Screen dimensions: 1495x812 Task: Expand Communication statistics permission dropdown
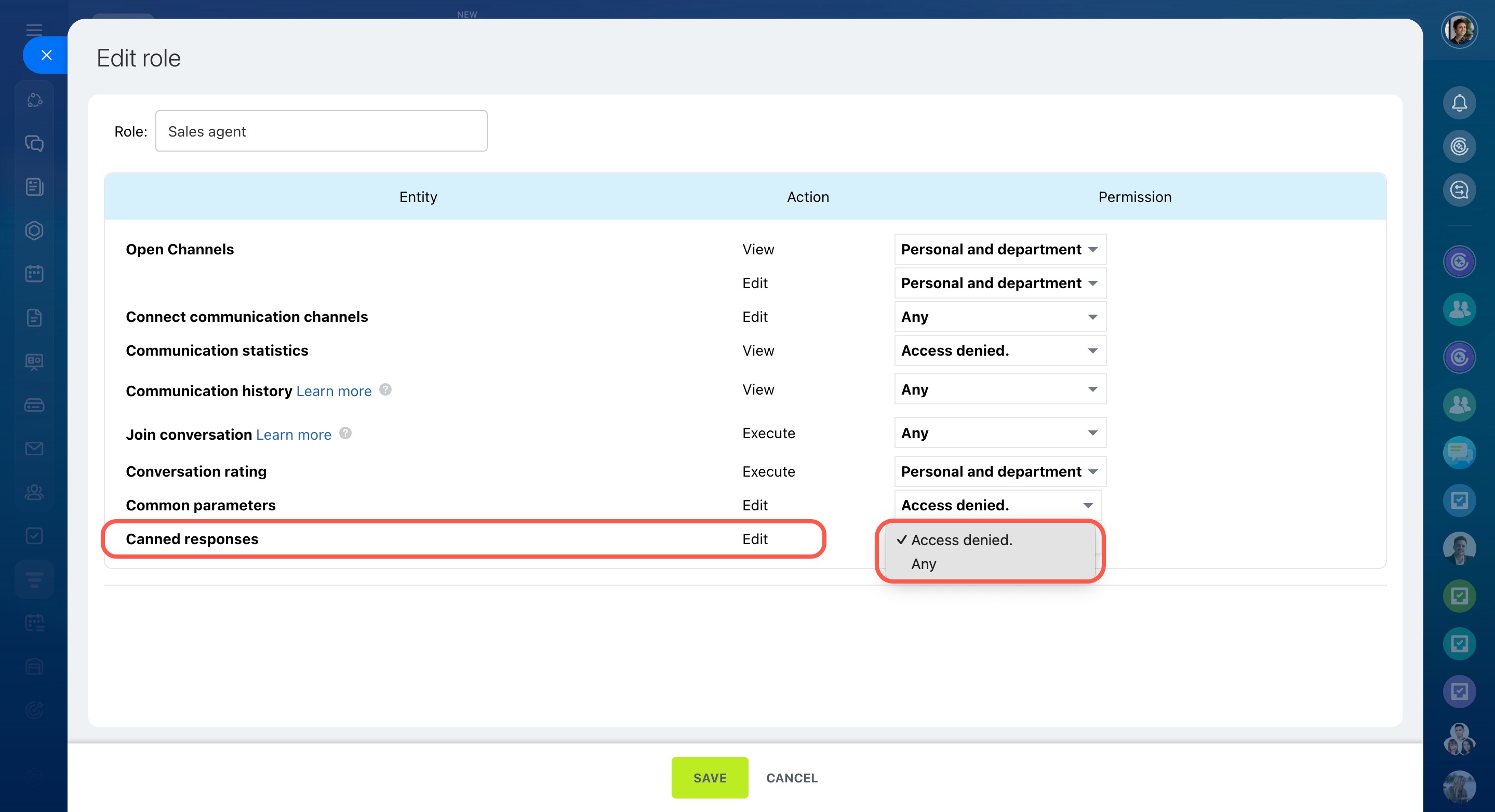pos(999,351)
